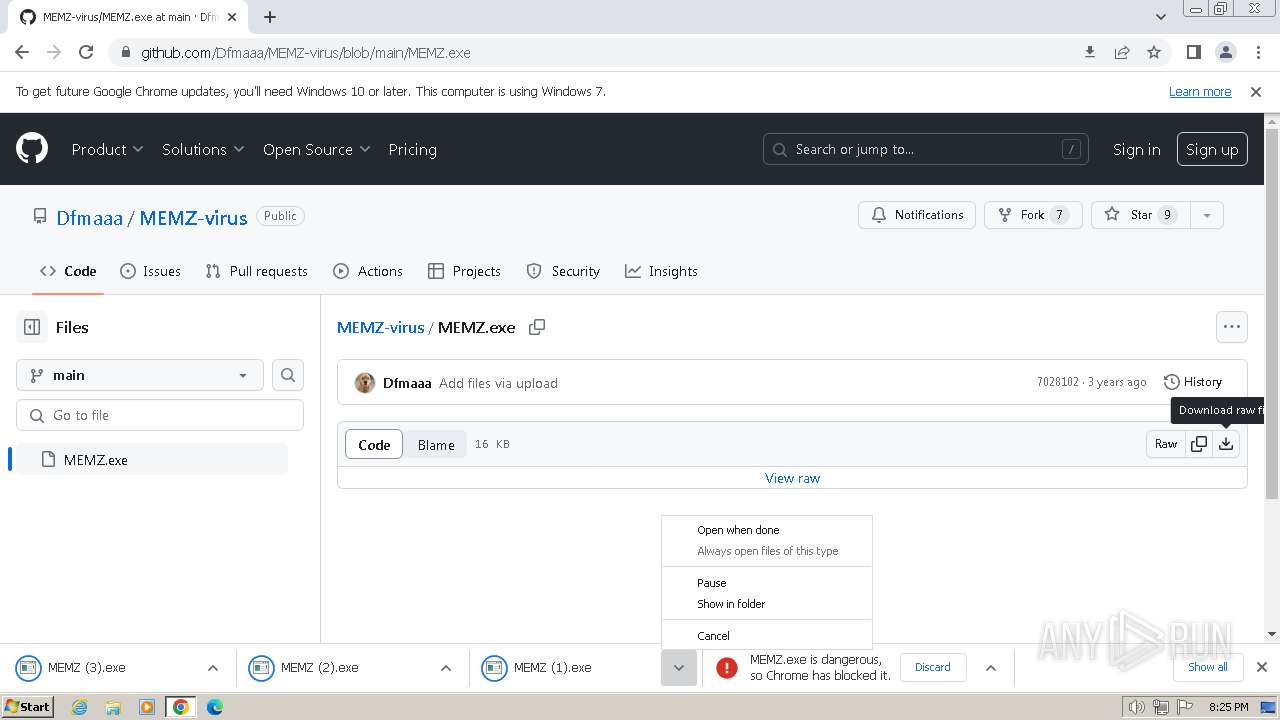Open the more file actions ellipsis

pyautogui.click(x=1232, y=327)
